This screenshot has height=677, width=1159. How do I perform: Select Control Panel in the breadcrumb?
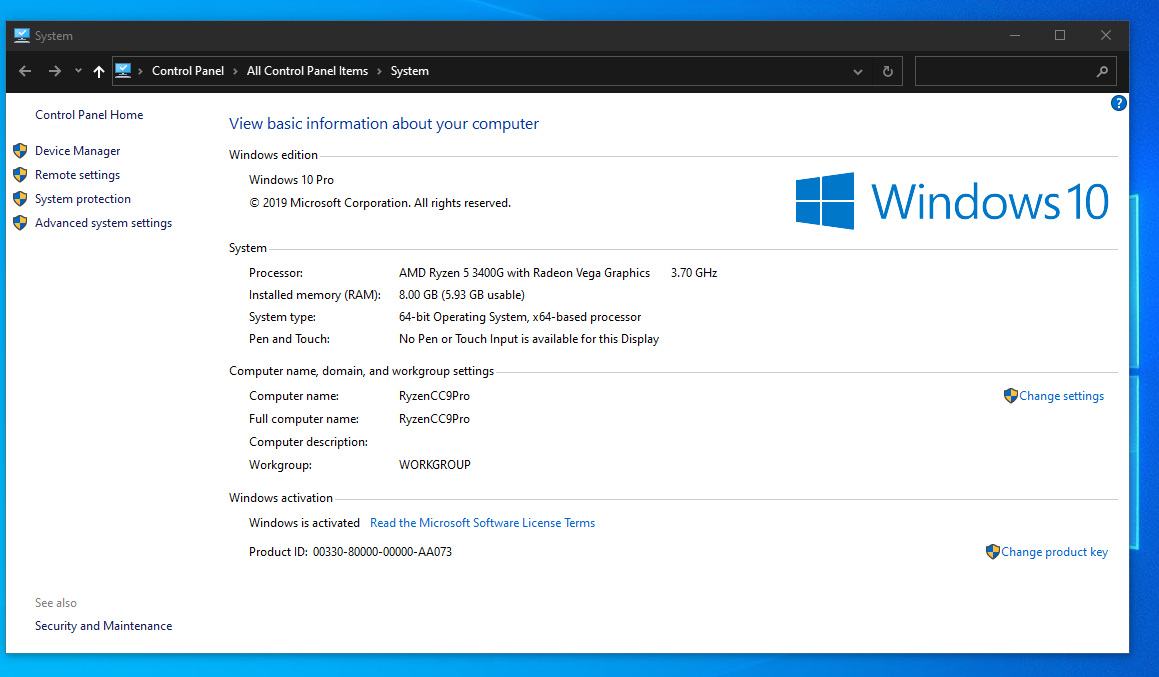click(x=188, y=71)
